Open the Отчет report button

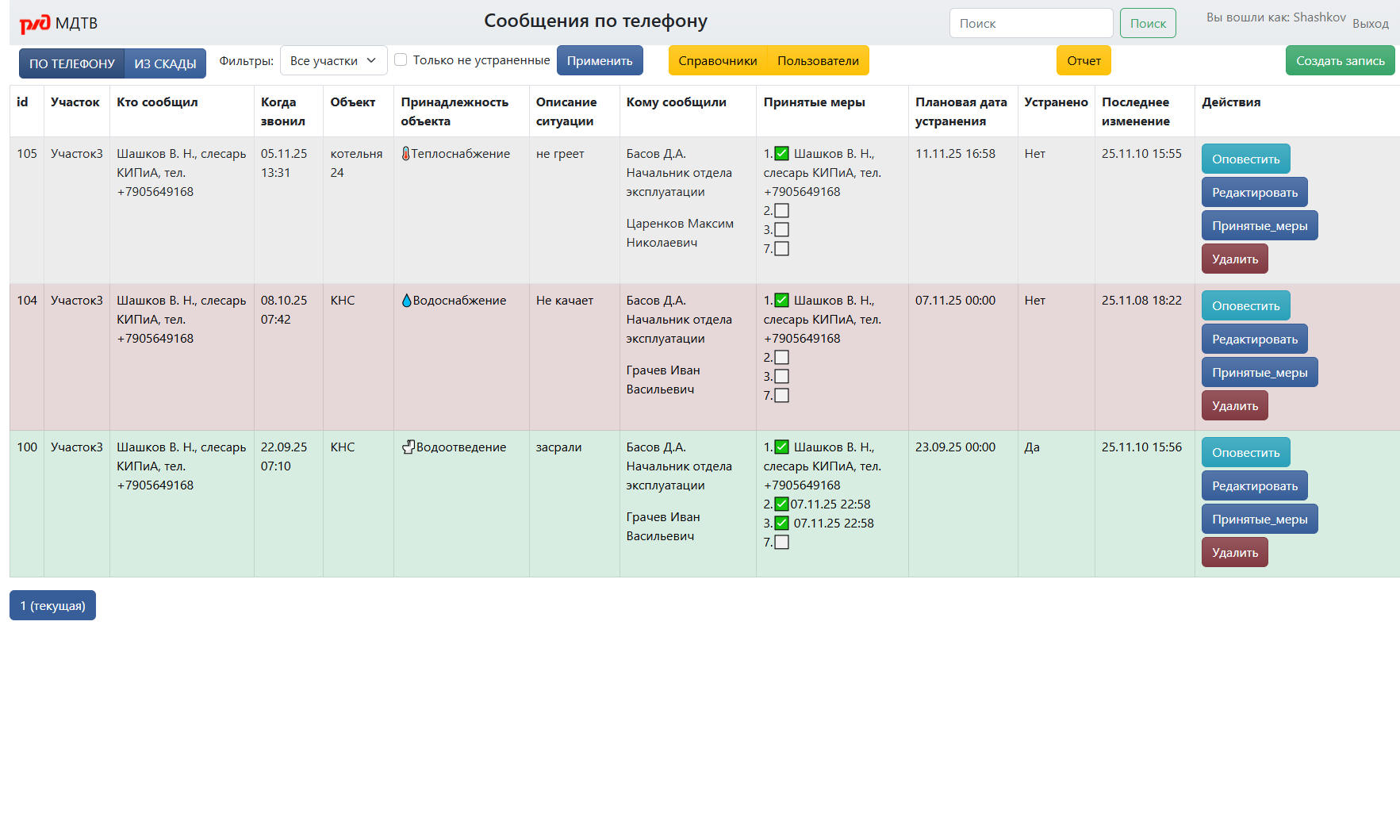pyautogui.click(x=1083, y=61)
